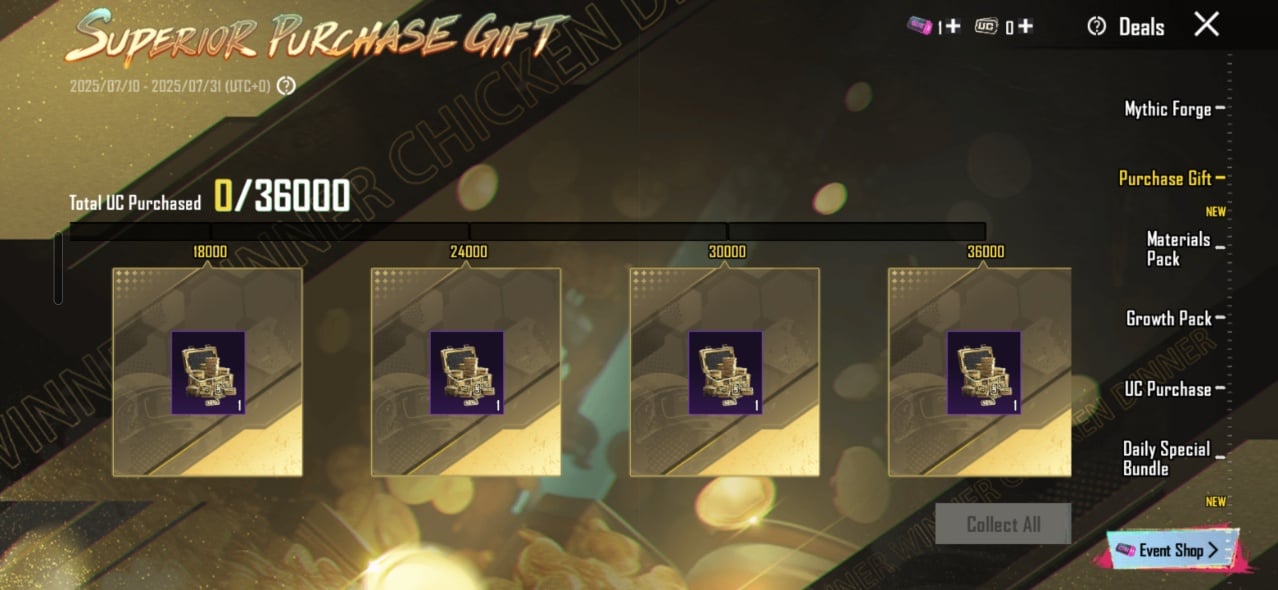Viewport: 1278px width, 590px height.
Task: Click the vertical scroll handle on left edge
Action: click(x=58, y=268)
